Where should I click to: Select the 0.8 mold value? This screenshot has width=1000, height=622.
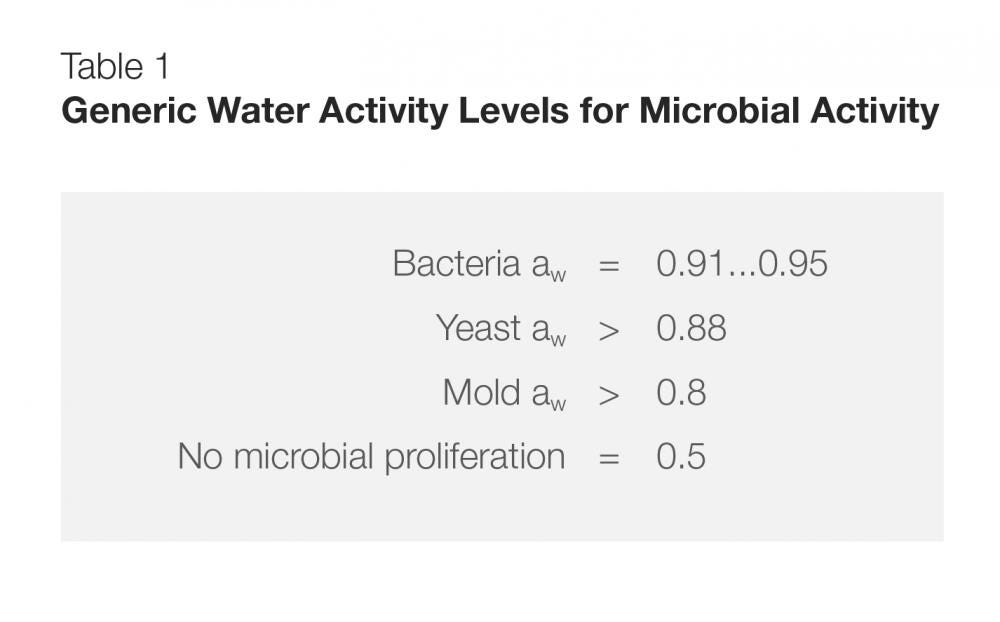[x=681, y=392]
